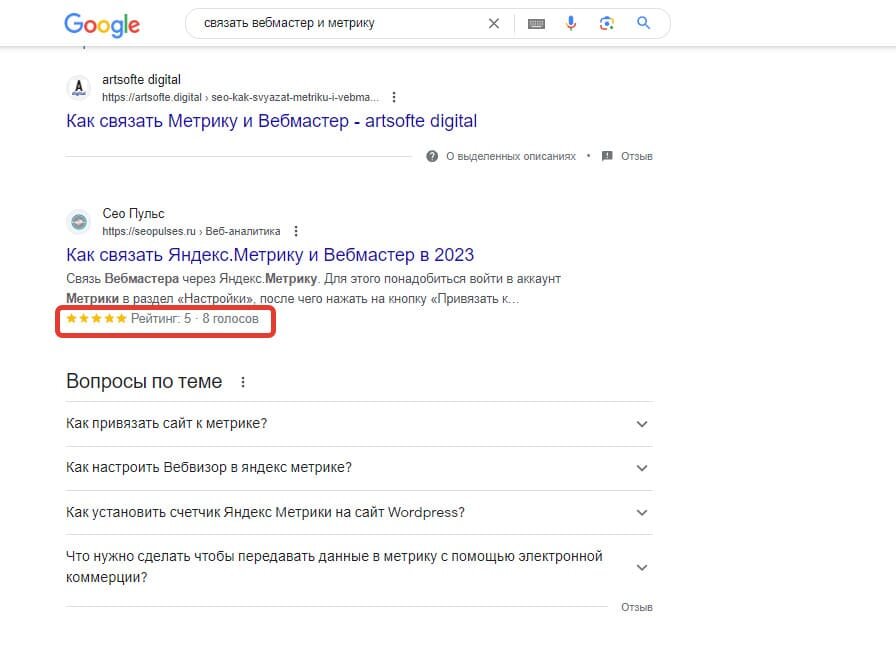Viewport: 896px width, 645px height.
Task: Click the artsofte digital favicon
Action: tap(79, 88)
